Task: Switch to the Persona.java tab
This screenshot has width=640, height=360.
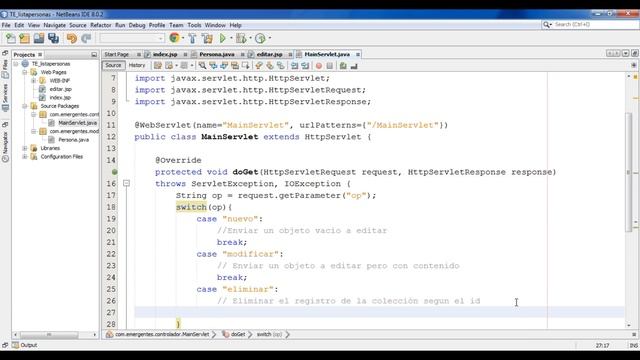Action: (x=217, y=54)
